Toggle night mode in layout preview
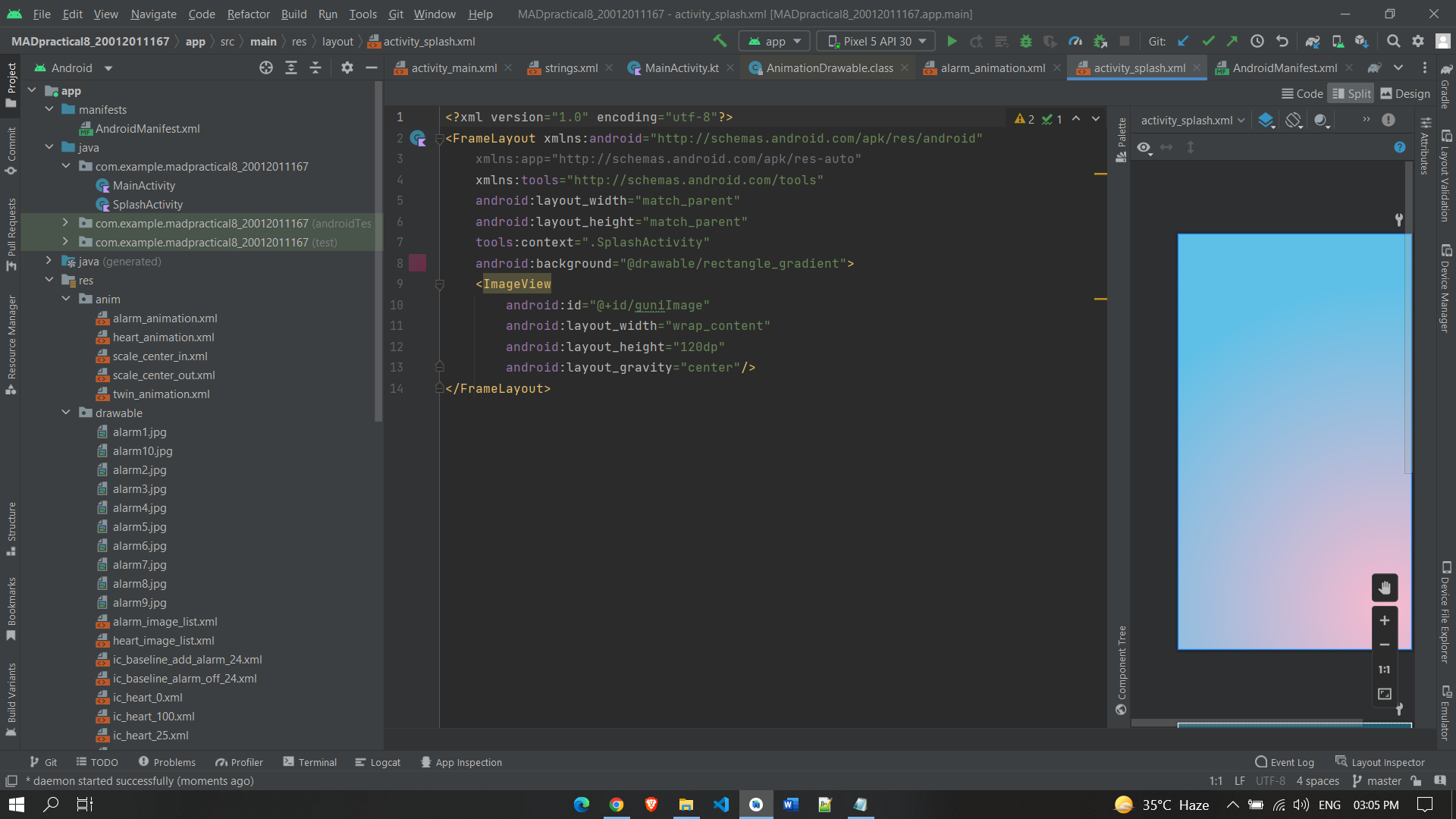 1322,120
